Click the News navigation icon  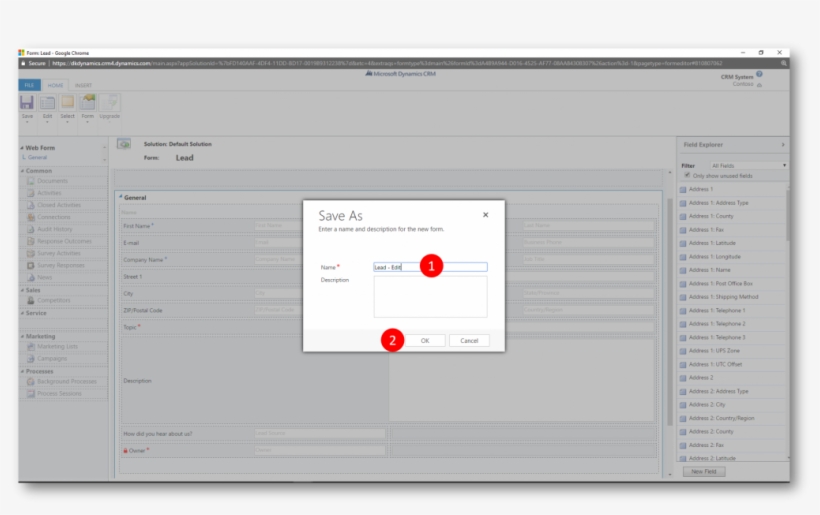coord(31,277)
